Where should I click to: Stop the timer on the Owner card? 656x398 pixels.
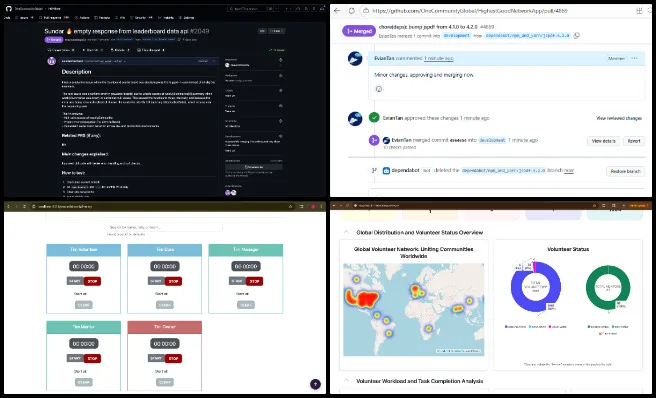click(173, 358)
